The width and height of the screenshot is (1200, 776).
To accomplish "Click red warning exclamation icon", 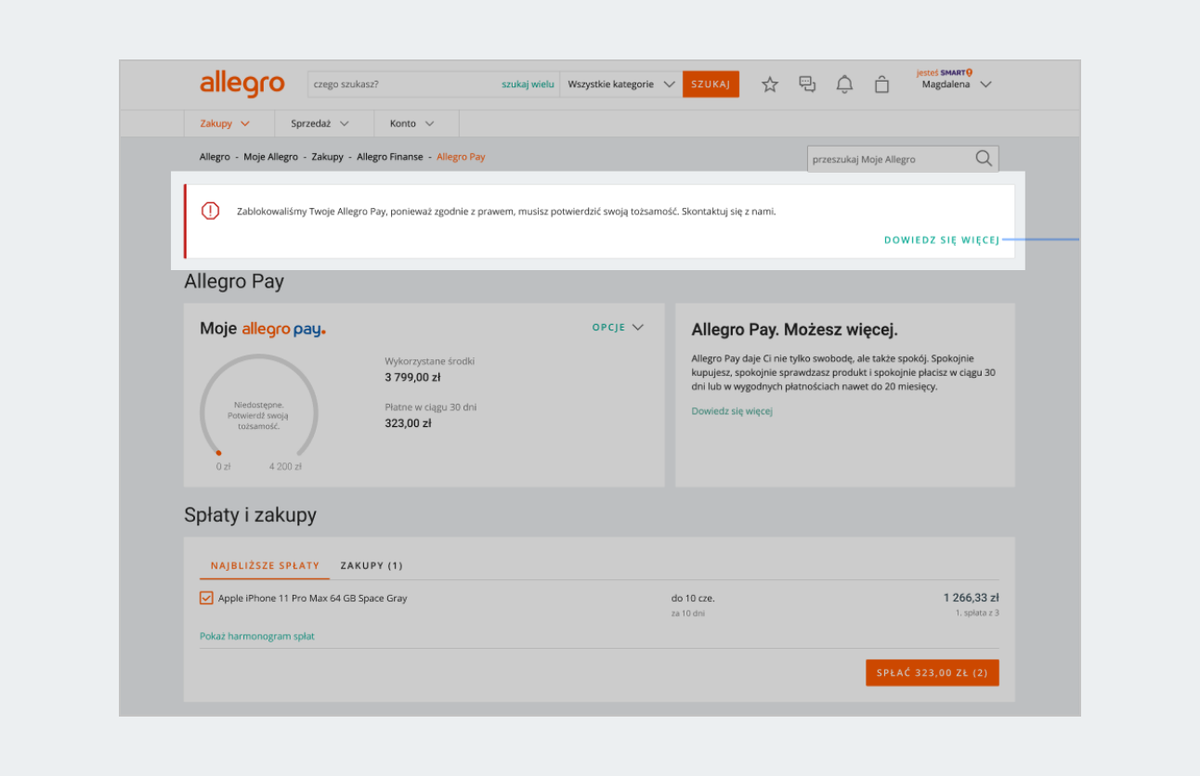I will [x=210, y=211].
